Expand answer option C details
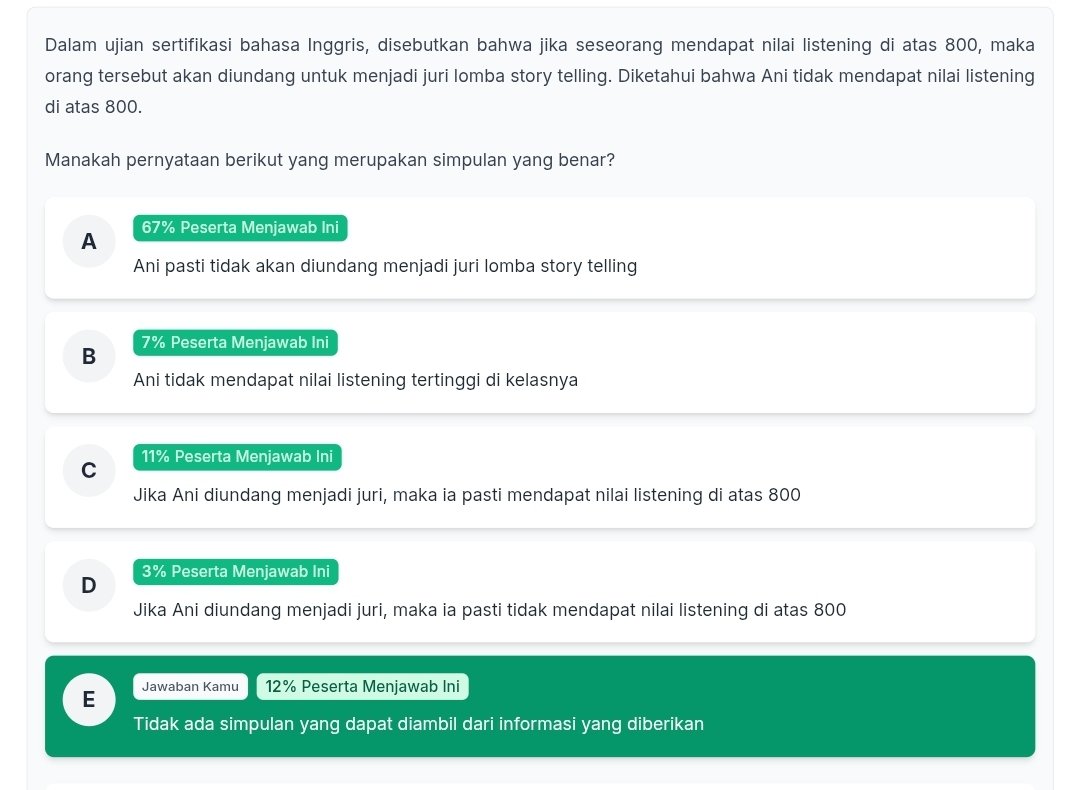Screen dimensions: 1080x790 [540, 476]
